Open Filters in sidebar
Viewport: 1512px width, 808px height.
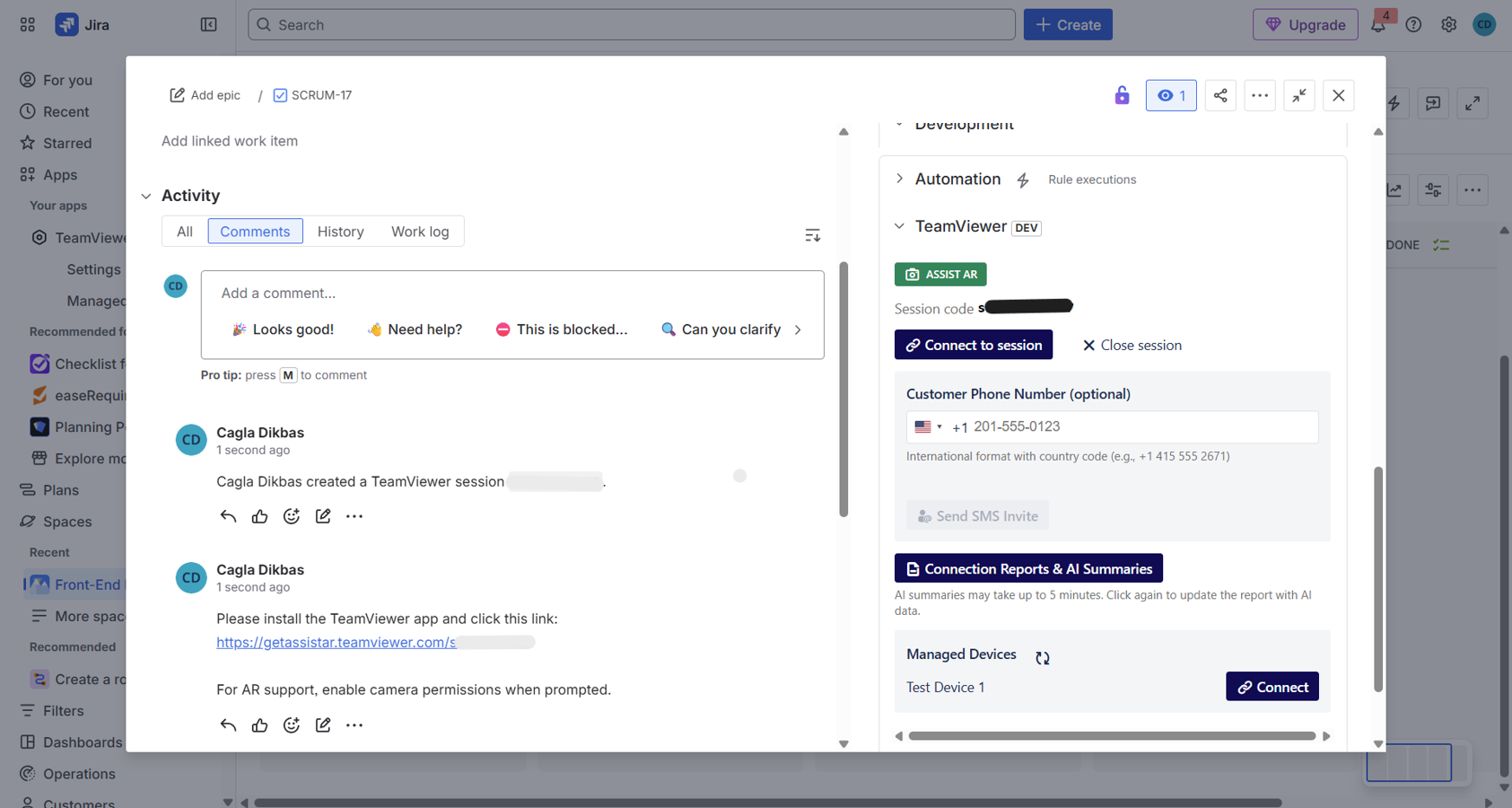[x=51, y=710]
